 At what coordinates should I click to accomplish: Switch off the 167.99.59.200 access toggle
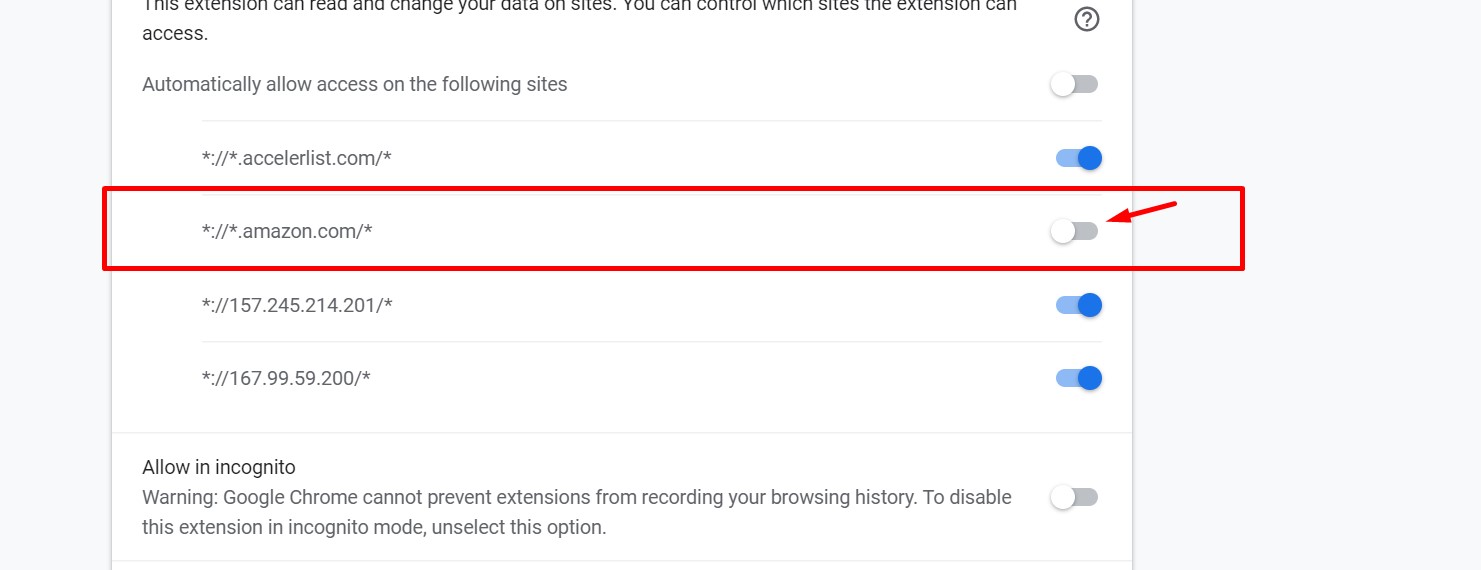[1079, 378]
